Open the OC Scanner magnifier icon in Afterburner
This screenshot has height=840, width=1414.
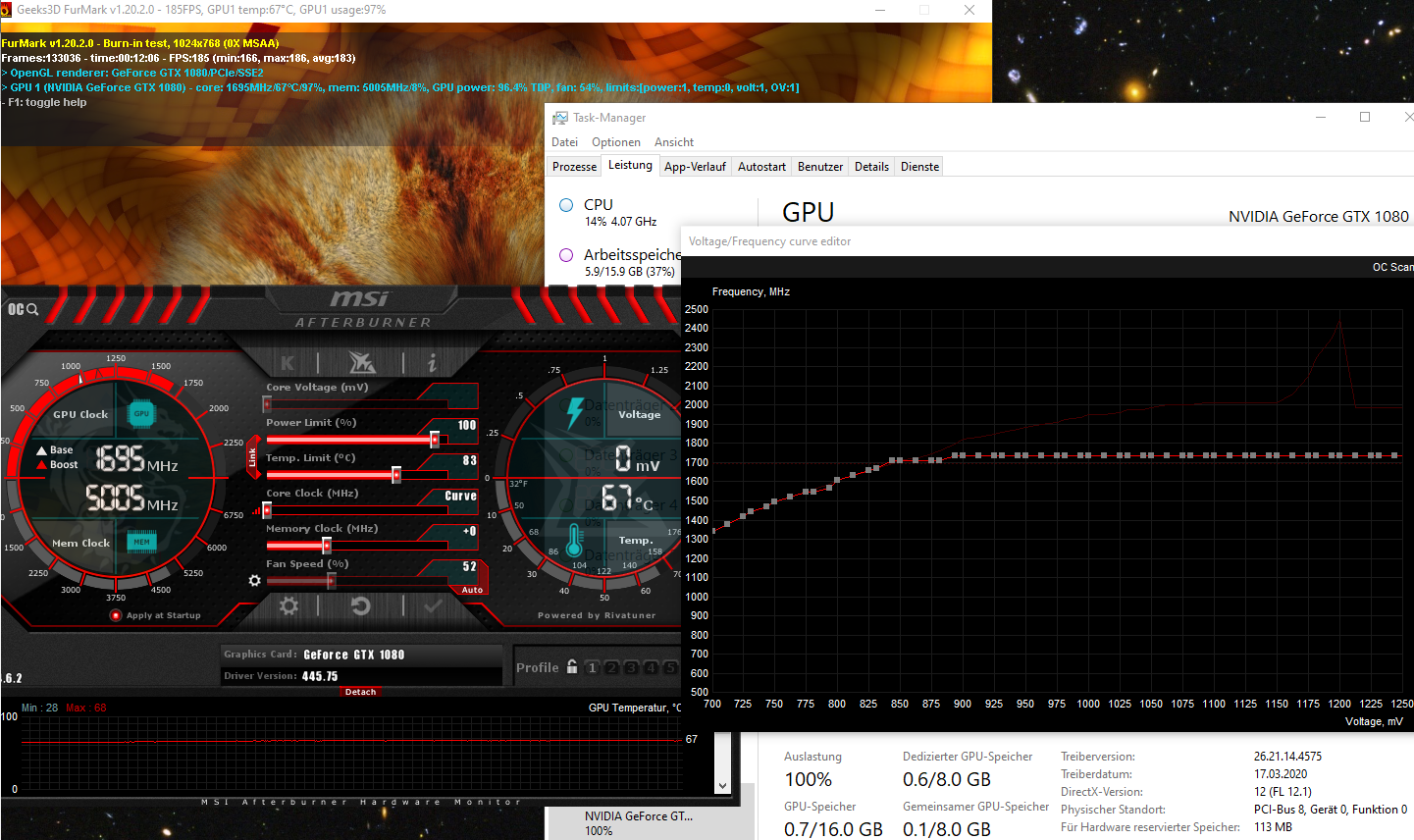[24, 309]
